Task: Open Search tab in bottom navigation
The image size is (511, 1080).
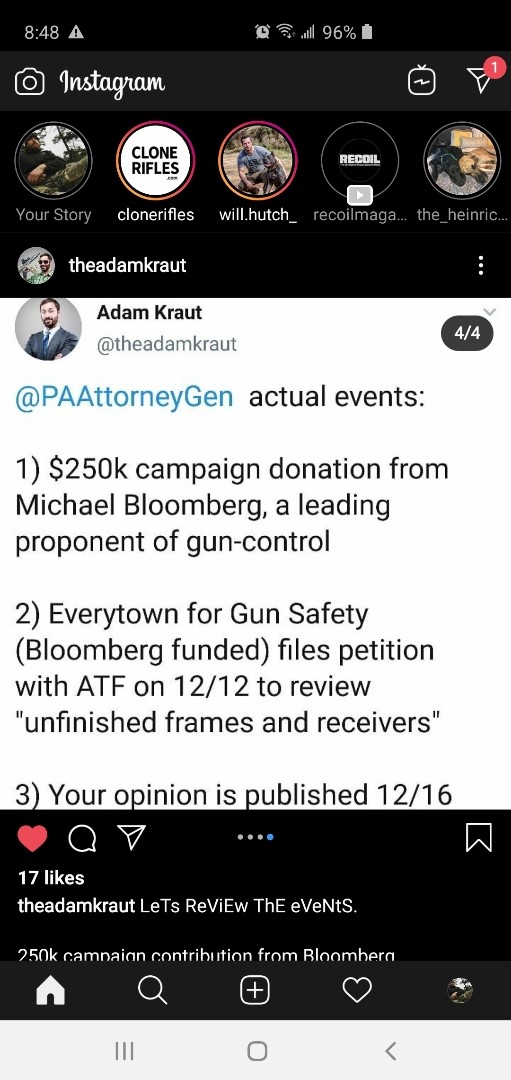Action: point(152,990)
